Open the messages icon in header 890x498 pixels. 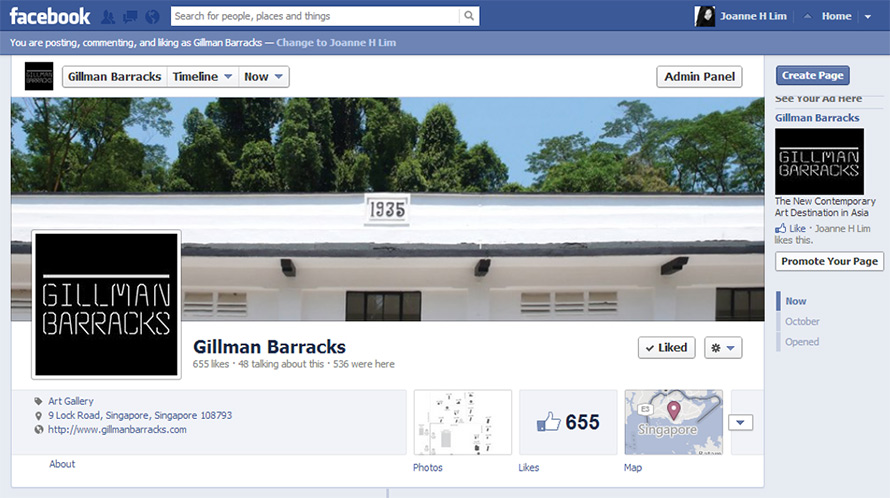(130, 17)
